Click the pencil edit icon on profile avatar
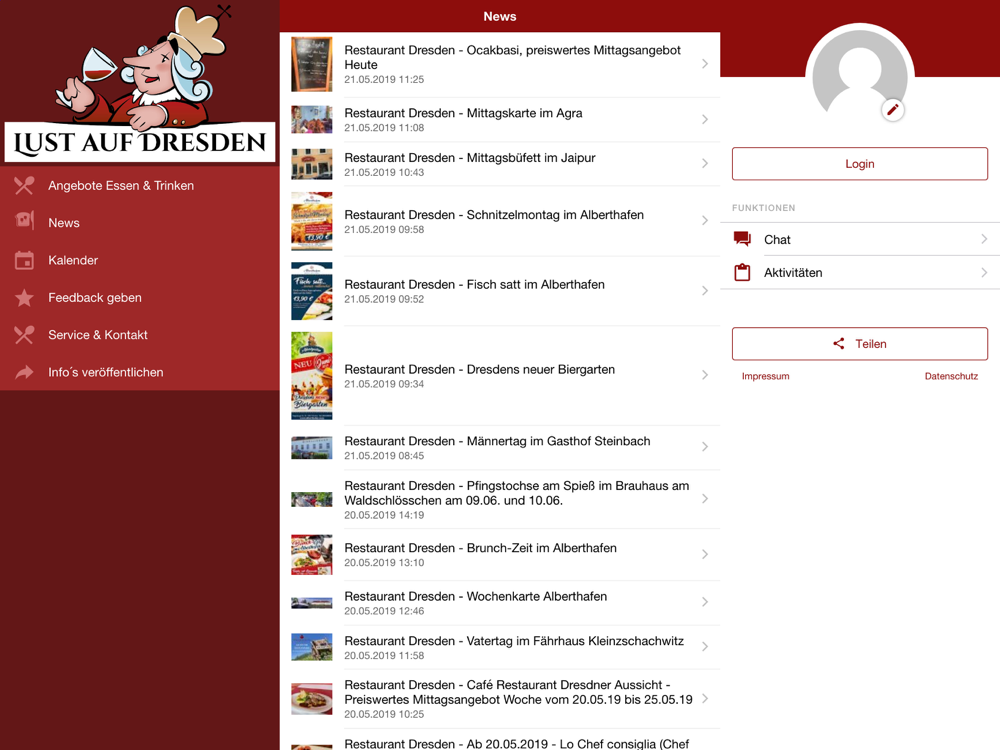This screenshot has height=750, width=1000. [893, 110]
